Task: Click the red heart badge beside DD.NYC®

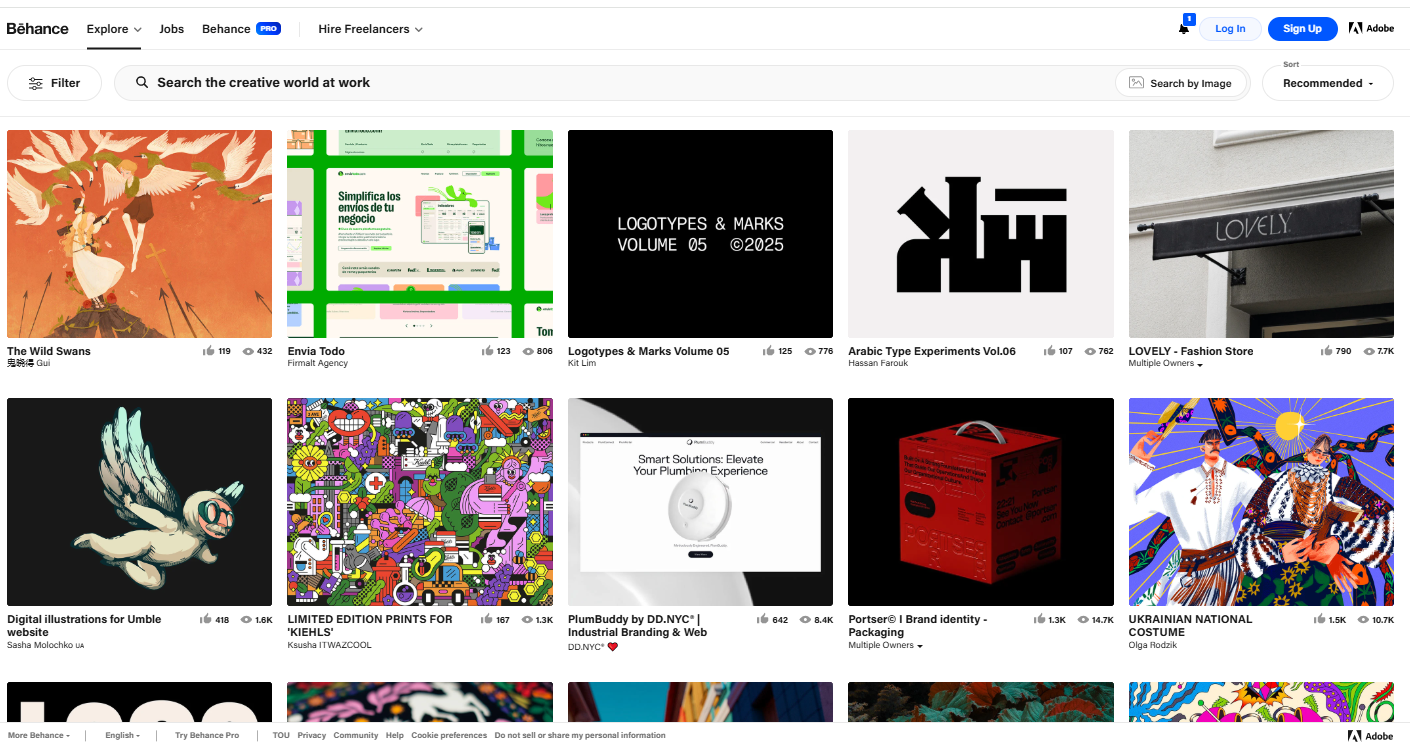Action: [613, 647]
